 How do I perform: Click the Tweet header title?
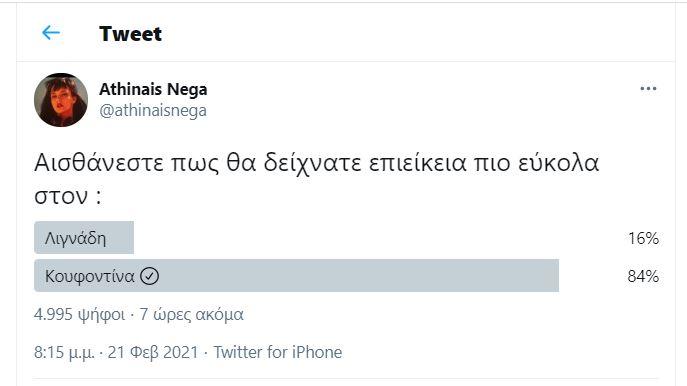tap(131, 34)
